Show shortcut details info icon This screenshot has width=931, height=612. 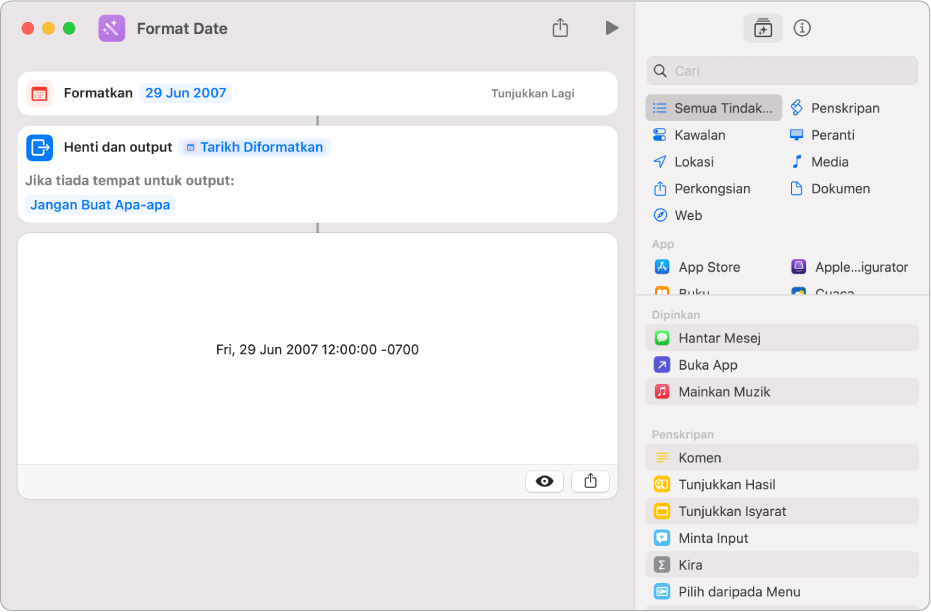(x=802, y=28)
